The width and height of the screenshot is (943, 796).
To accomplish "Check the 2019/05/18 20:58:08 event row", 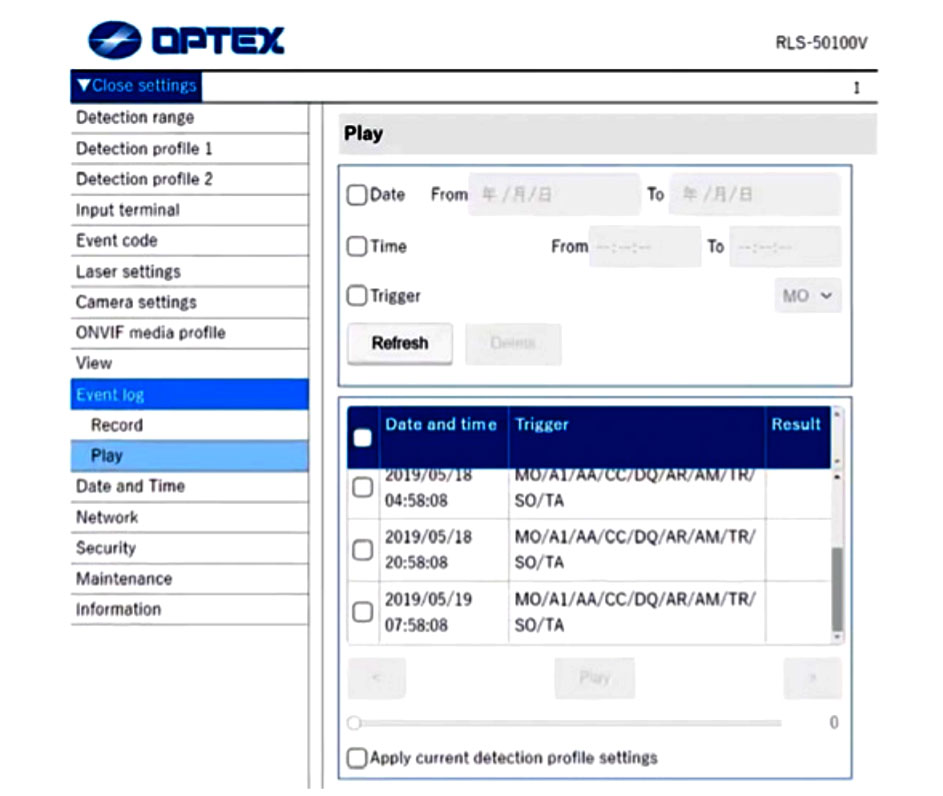I will [x=363, y=550].
